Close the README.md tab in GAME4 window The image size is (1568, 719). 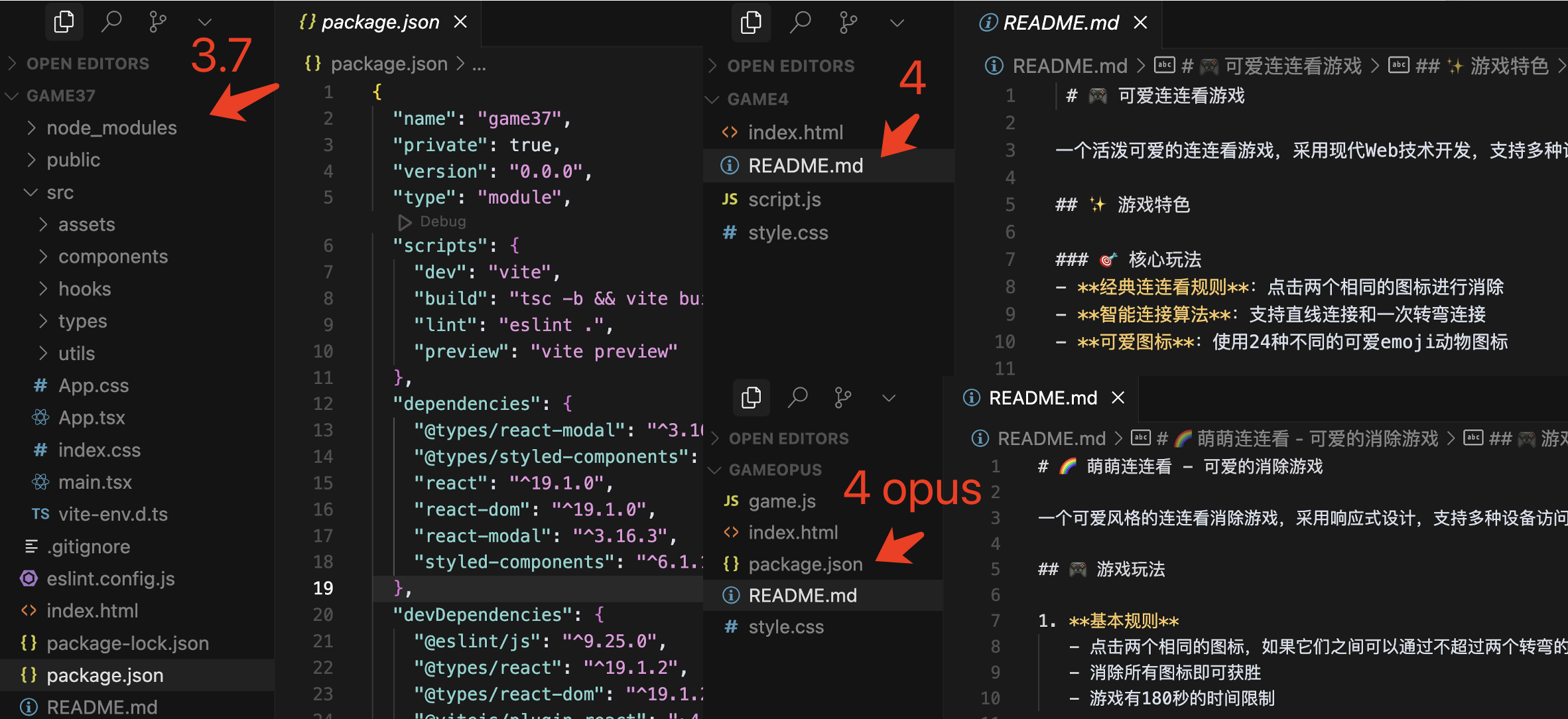coord(1141,23)
